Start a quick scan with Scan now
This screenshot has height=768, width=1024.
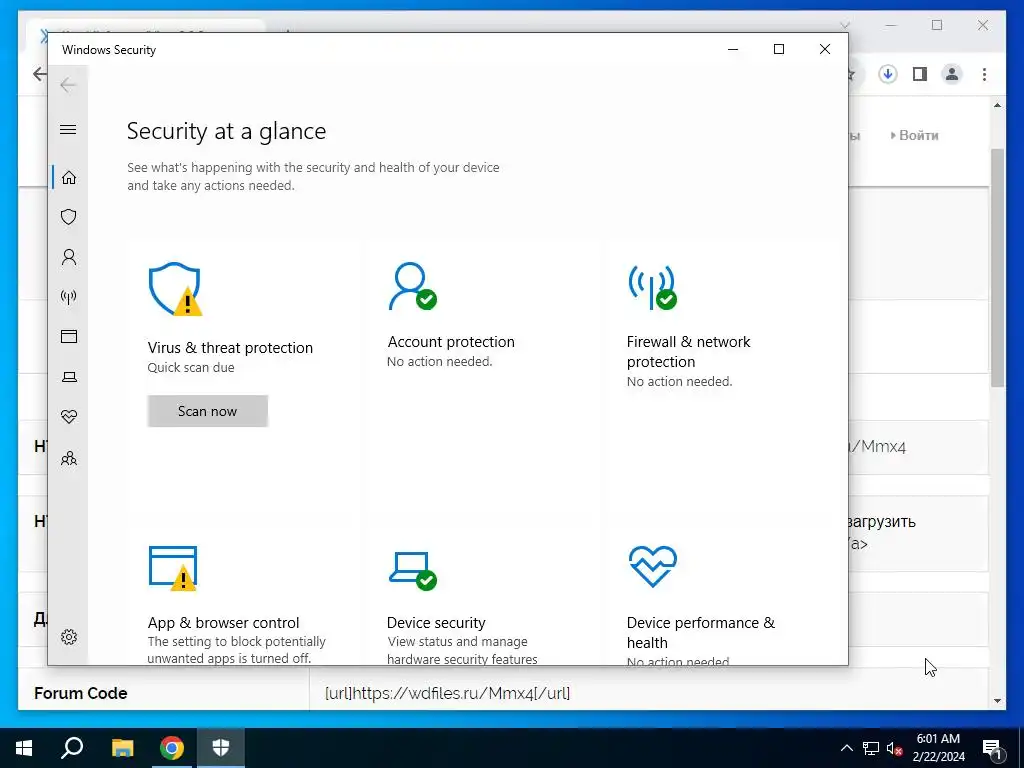208,411
